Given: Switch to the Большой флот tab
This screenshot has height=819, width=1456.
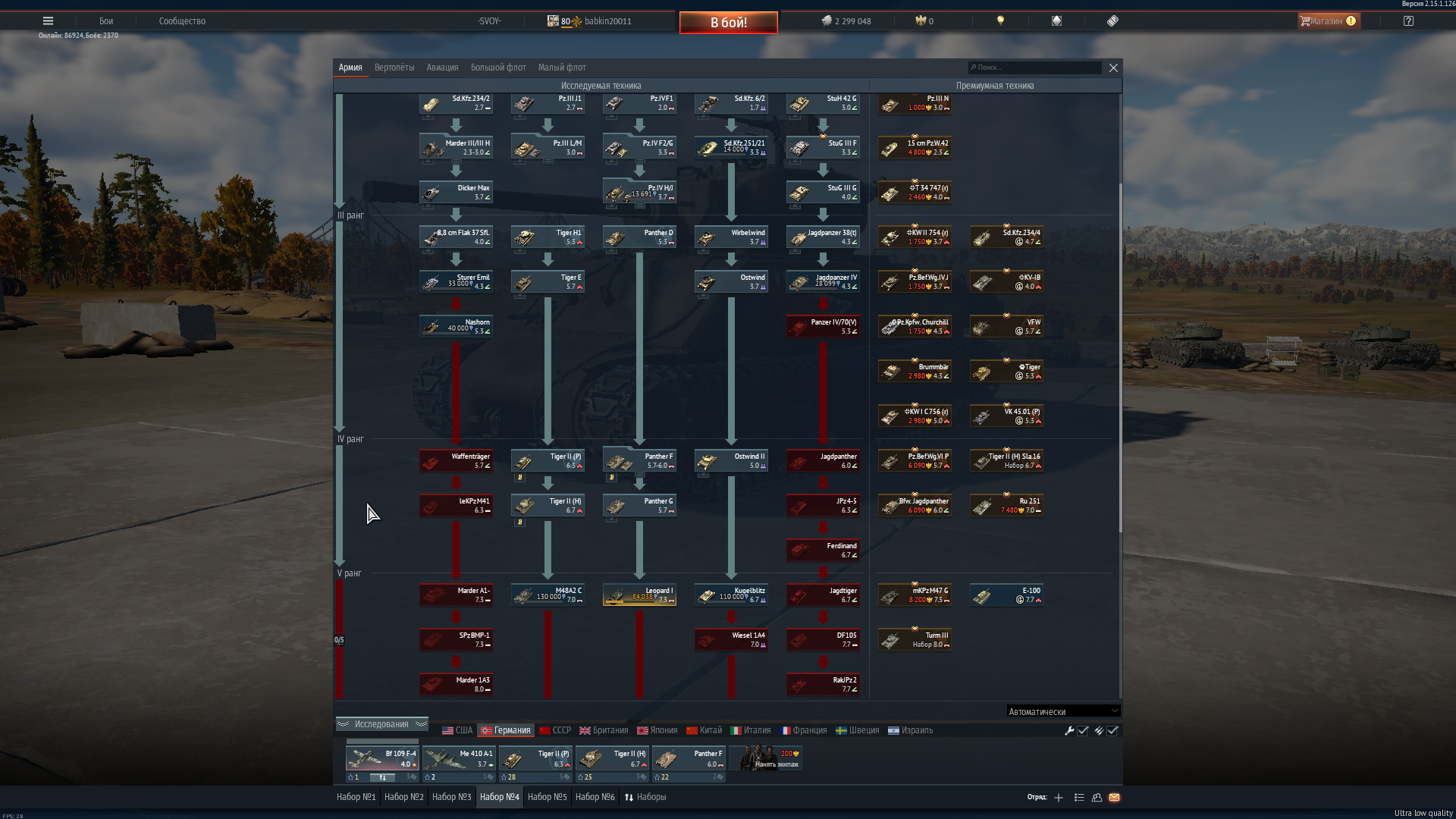Looking at the screenshot, I should (498, 67).
